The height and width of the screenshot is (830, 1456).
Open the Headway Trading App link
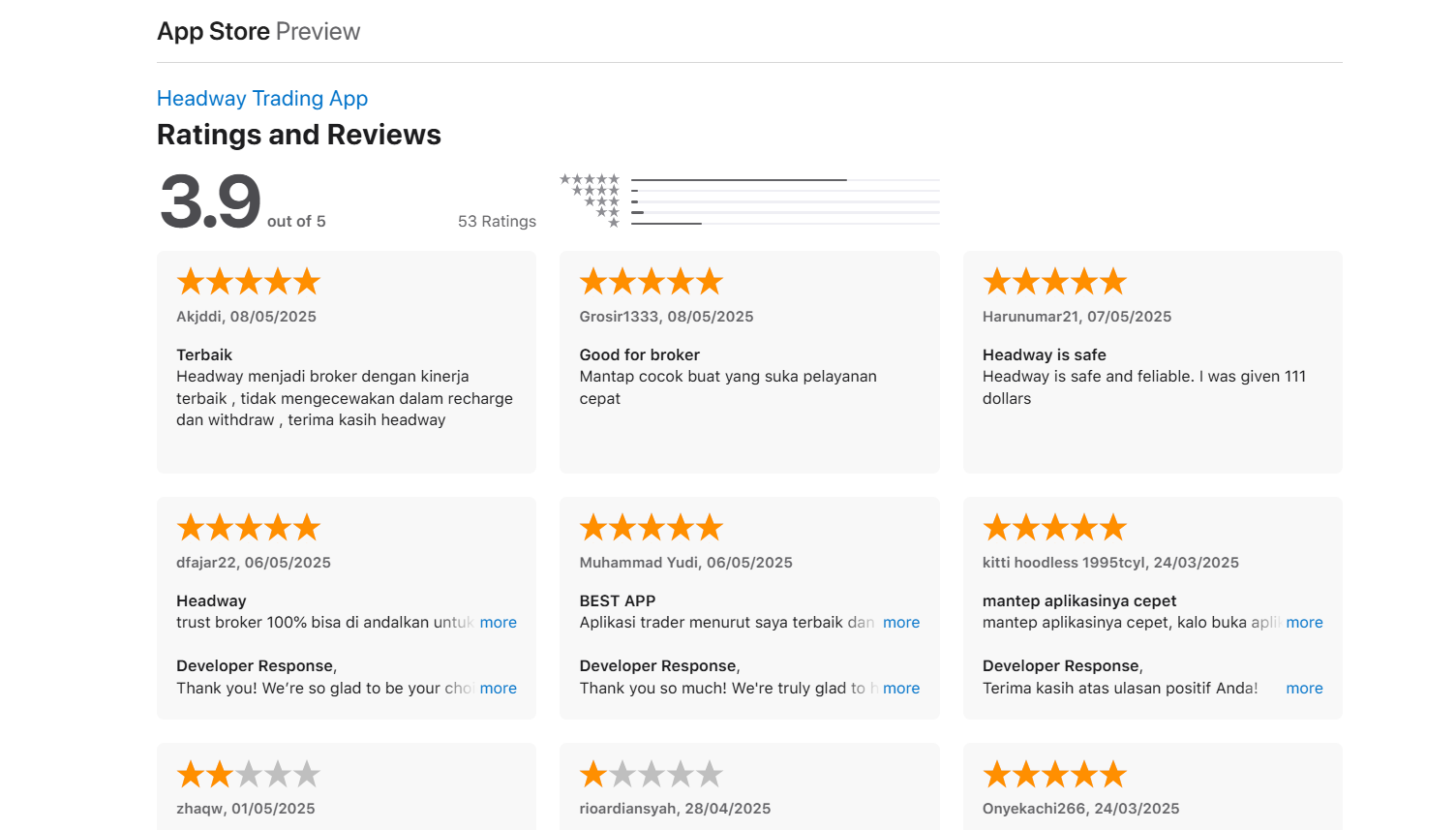[262, 99]
